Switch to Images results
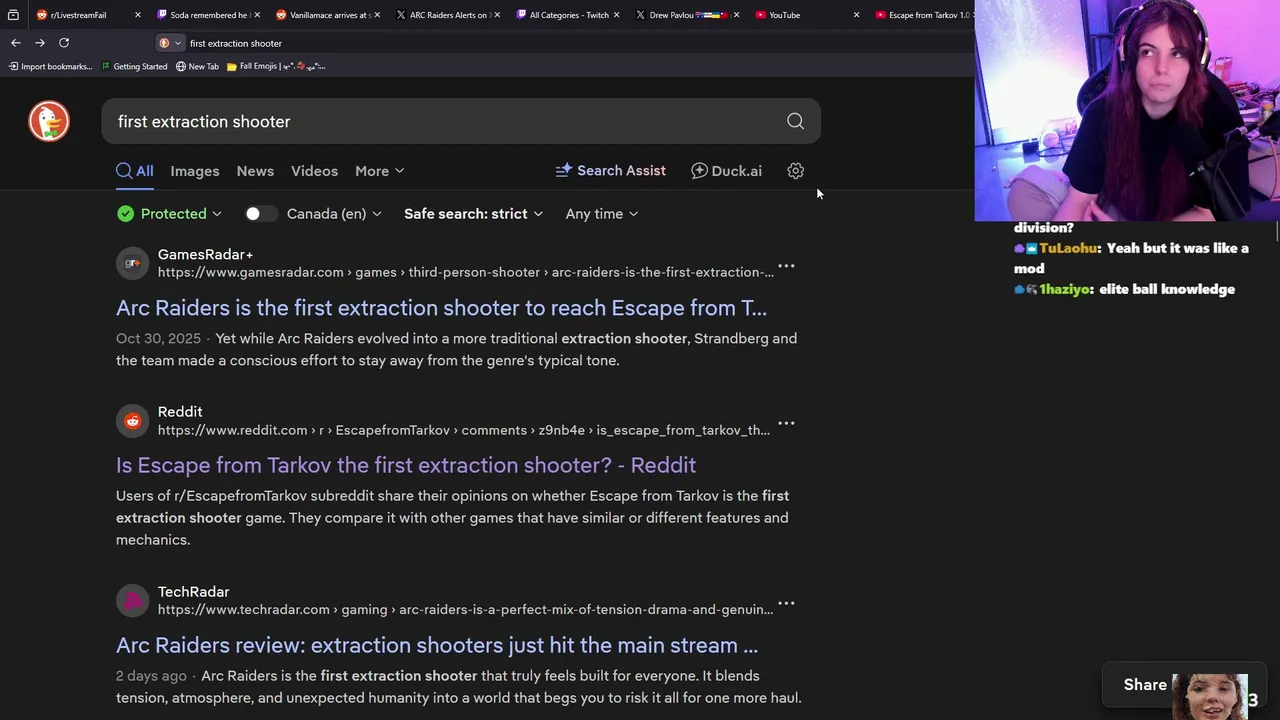The image size is (1280, 720). click(x=195, y=171)
